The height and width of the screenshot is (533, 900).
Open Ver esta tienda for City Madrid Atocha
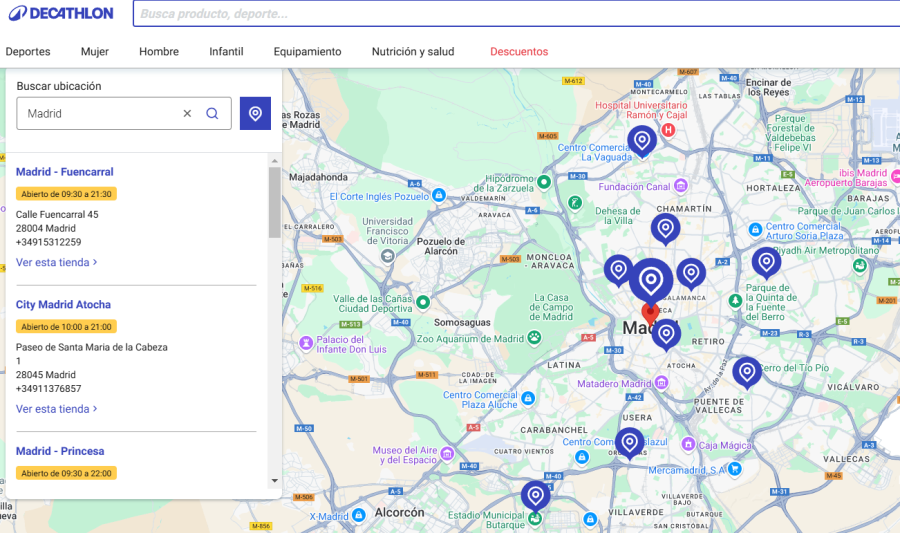[56, 409]
